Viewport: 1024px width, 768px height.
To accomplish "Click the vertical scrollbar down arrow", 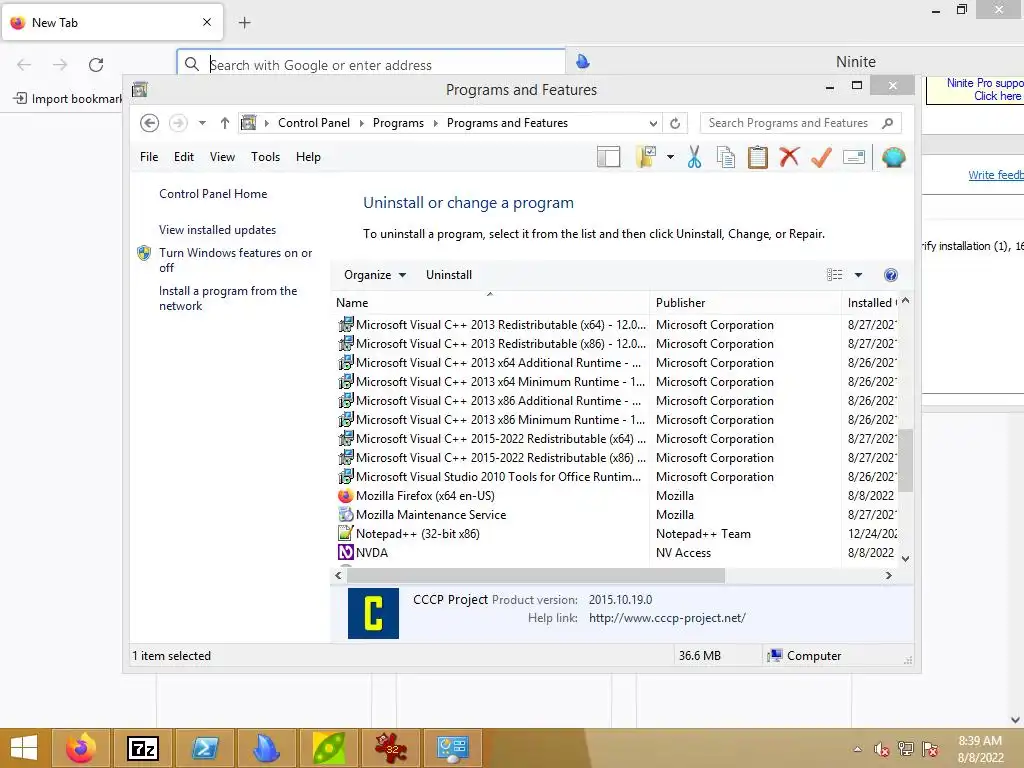I will [905, 559].
